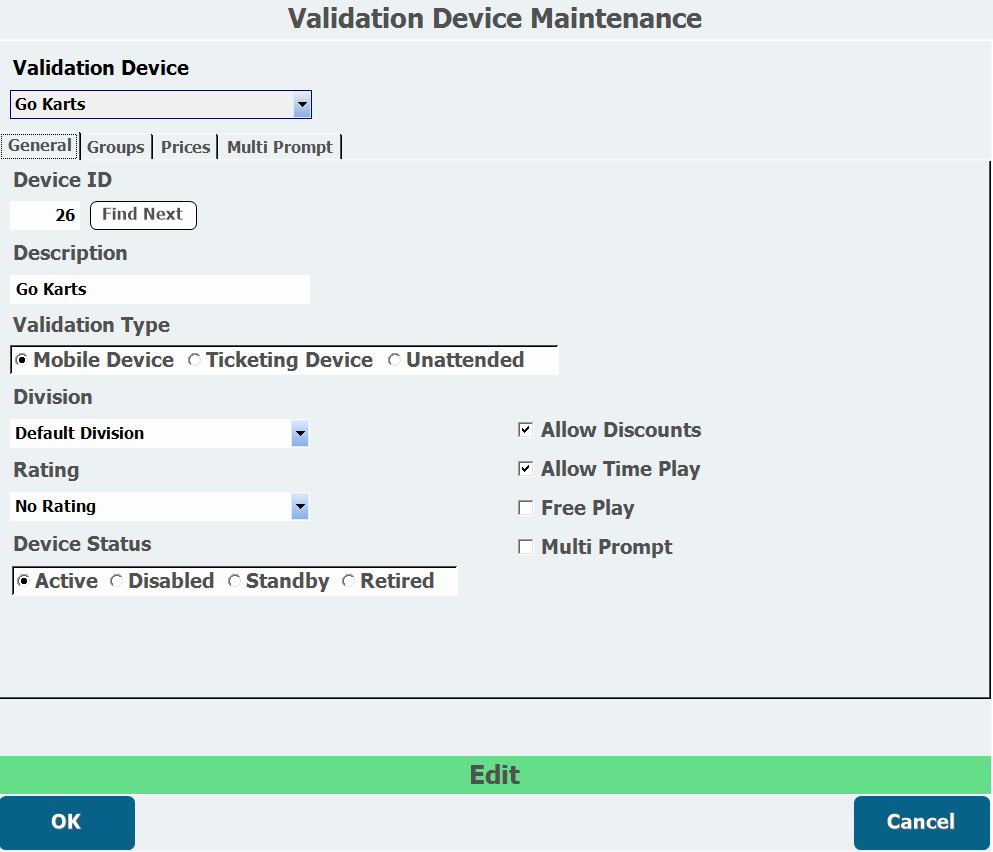Uncheck the Allow Discounts checkbox
Image resolution: width=993 pixels, height=852 pixels.
click(x=525, y=430)
